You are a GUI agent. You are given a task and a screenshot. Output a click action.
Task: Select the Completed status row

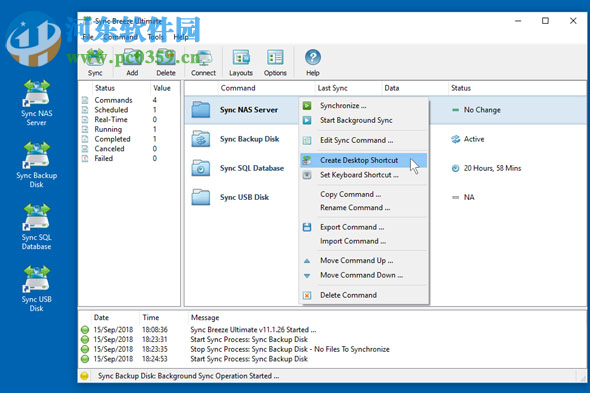click(130, 139)
